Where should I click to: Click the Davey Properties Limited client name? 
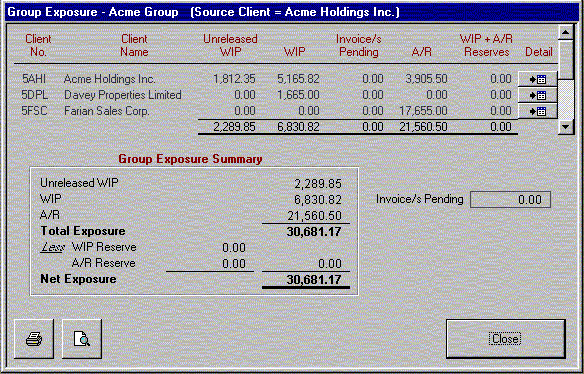coord(123,95)
